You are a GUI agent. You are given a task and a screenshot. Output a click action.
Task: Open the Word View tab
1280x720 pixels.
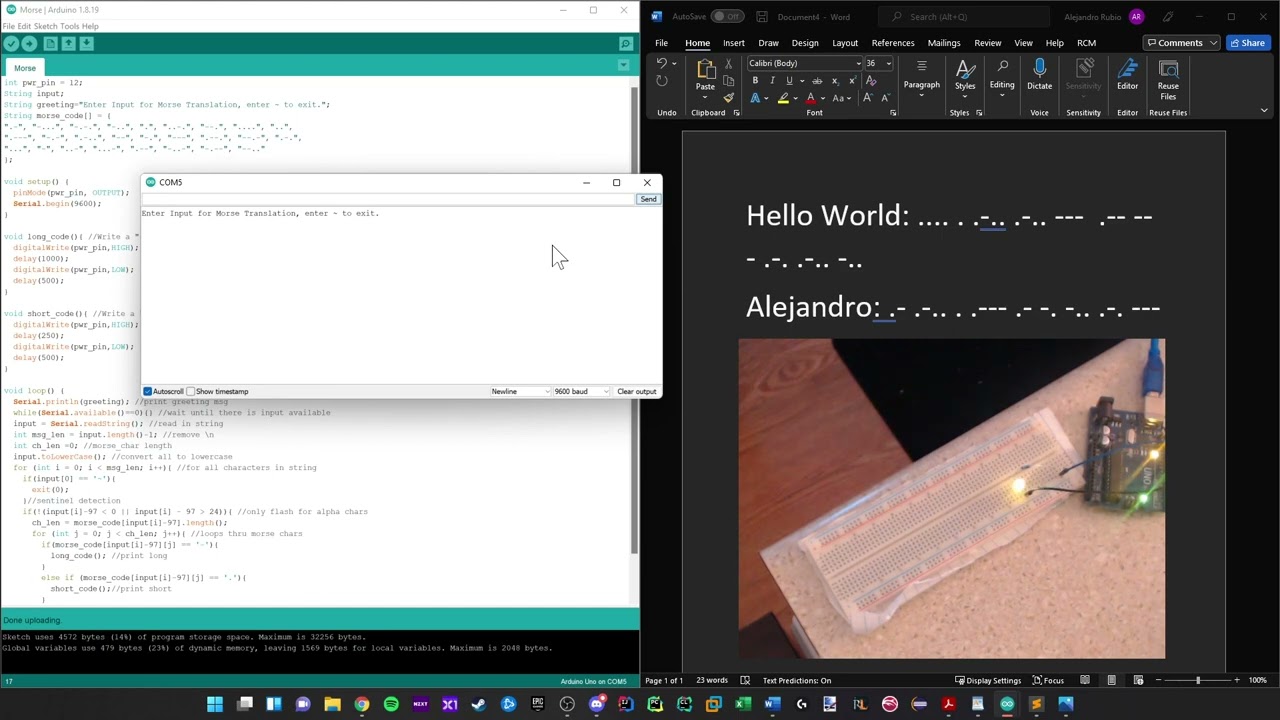[1023, 43]
